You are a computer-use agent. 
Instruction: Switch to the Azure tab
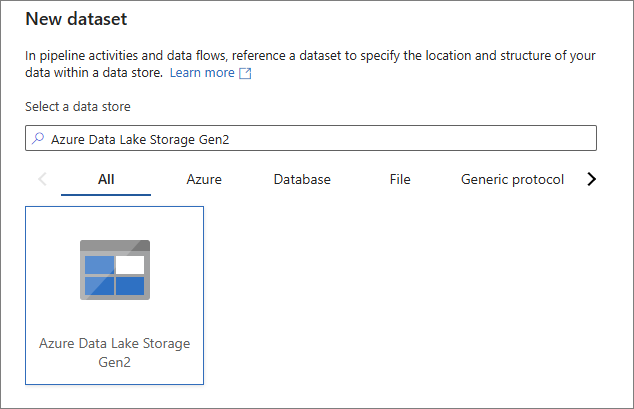(204, 179)
